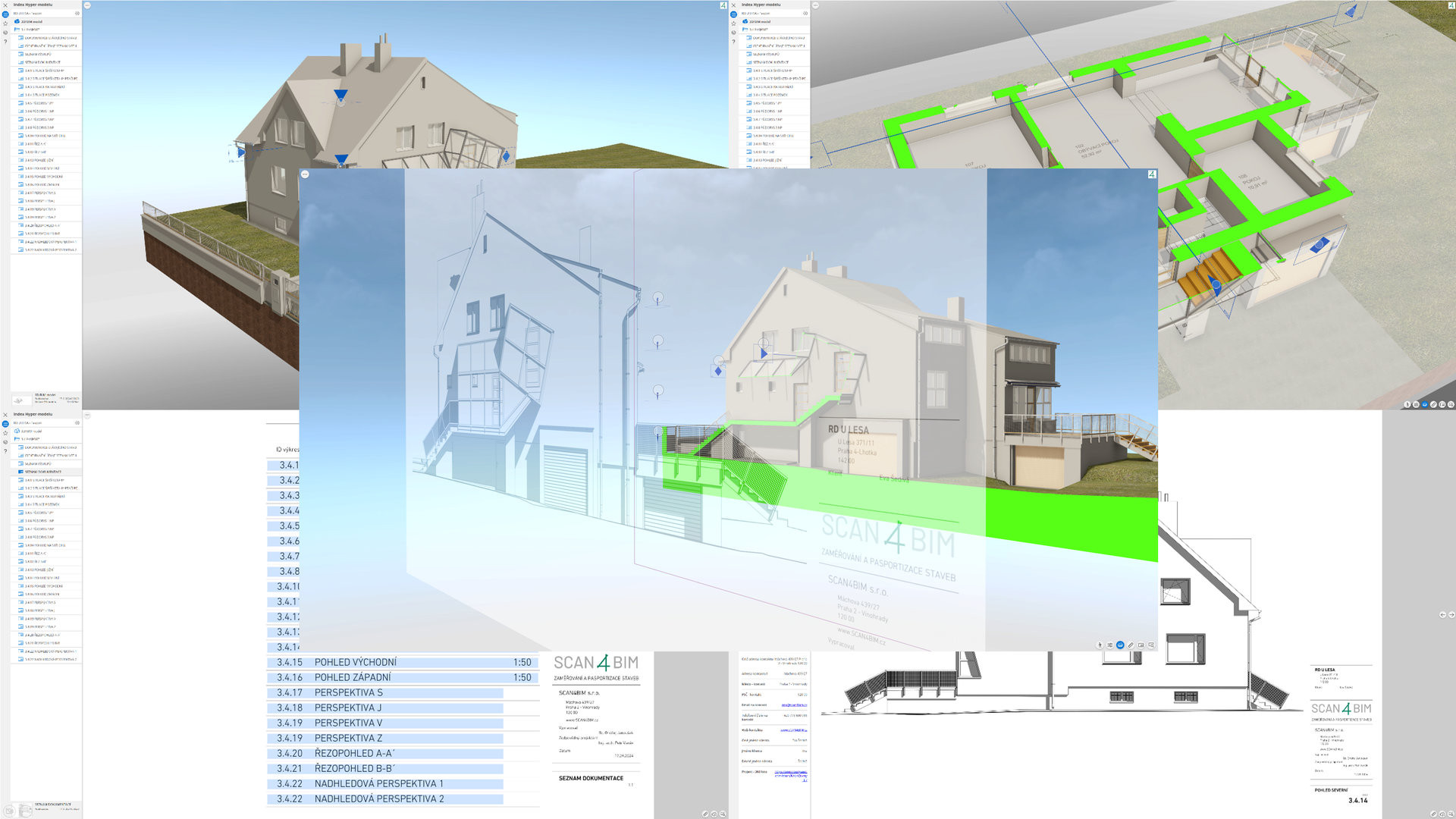Open NADHLEDOVÁ PERSPEKTIVA 1 drawing row

point(378,783)
